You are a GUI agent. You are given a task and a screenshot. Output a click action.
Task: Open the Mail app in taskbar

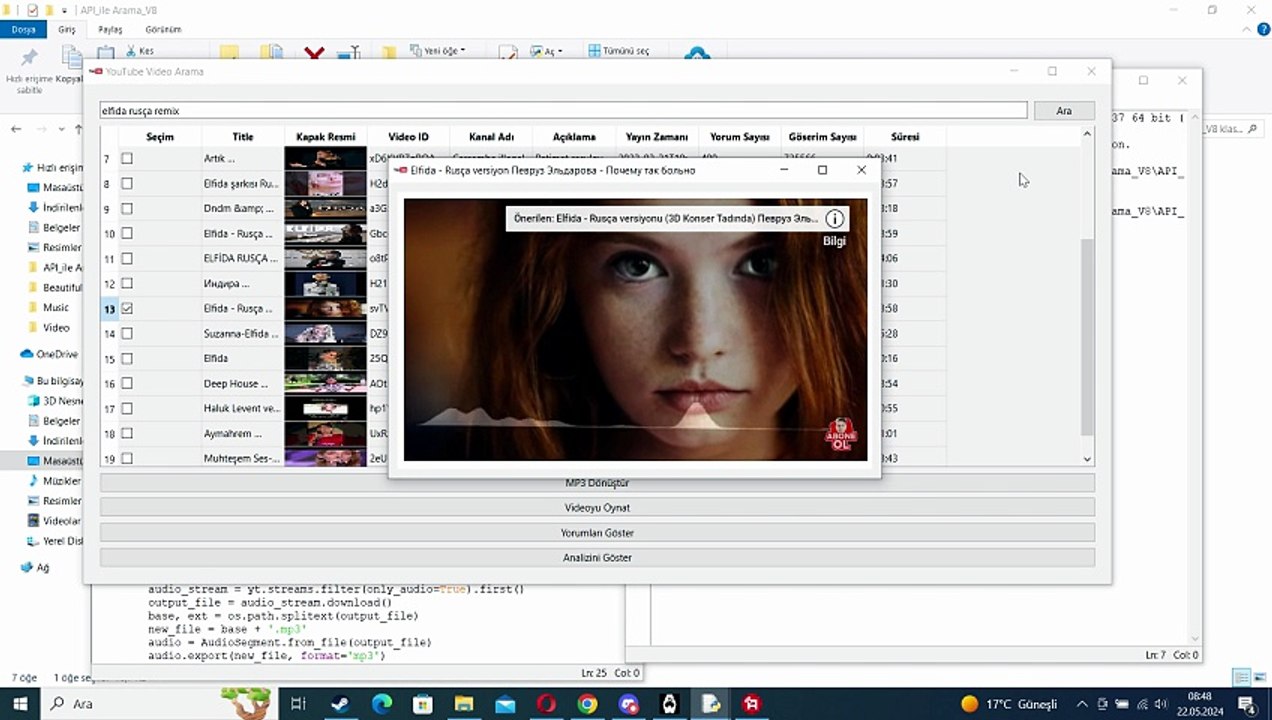[505, 704]
